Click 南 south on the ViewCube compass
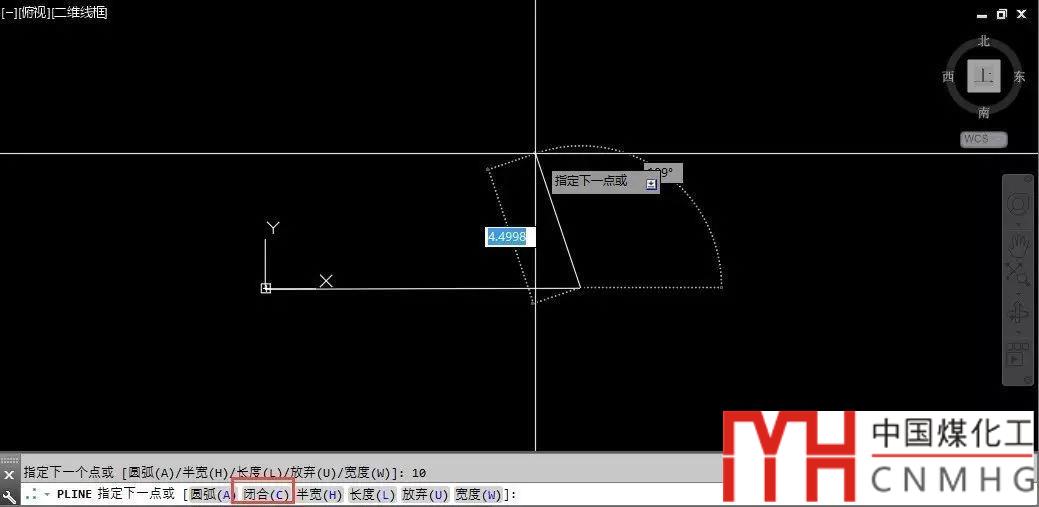This screenshot has height=507, width=1039. tap(984, 113)
